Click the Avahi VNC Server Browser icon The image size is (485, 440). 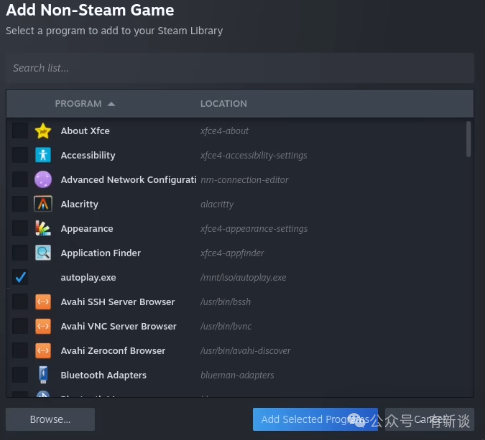43,326
